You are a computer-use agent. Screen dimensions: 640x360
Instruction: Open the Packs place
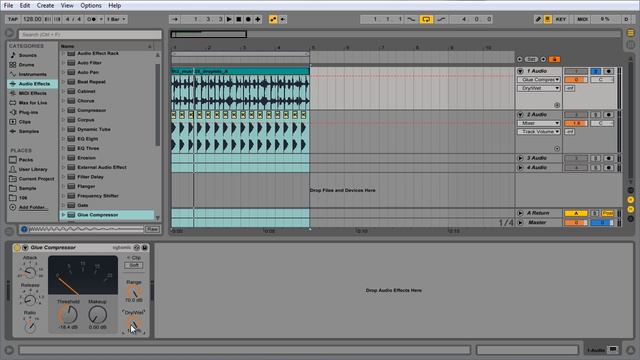[x=26, y=160]
